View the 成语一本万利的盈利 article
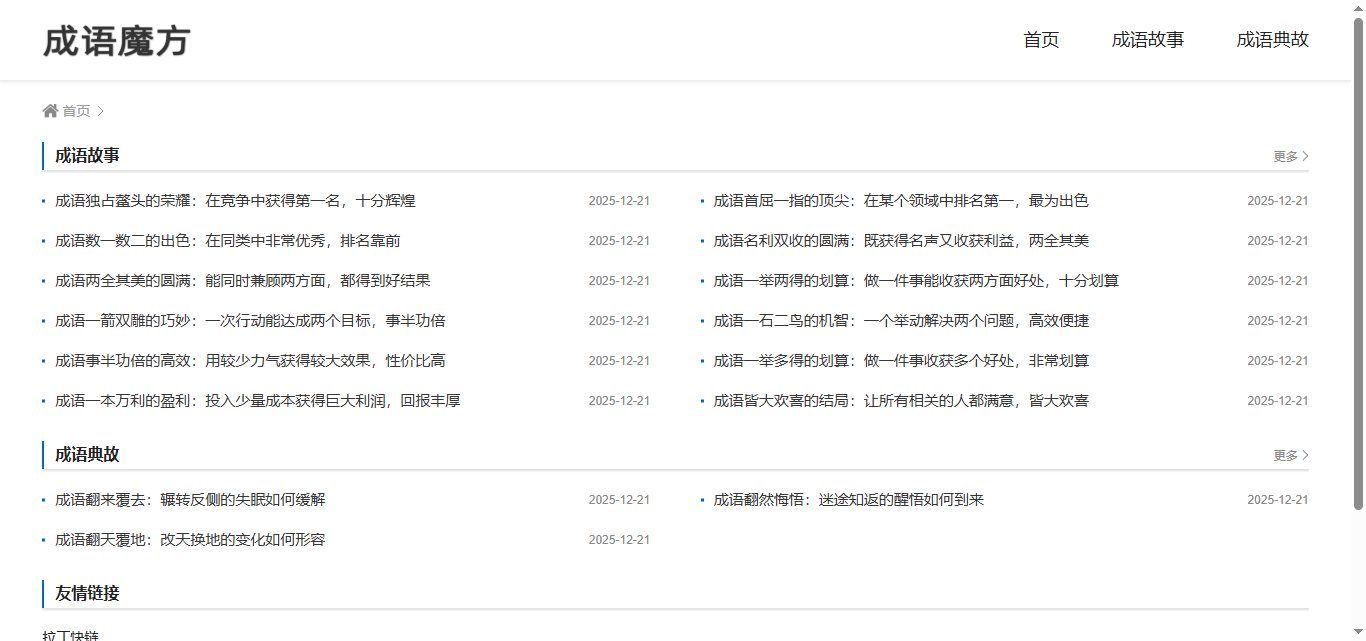1366x641 pixels. coord(257,401)
